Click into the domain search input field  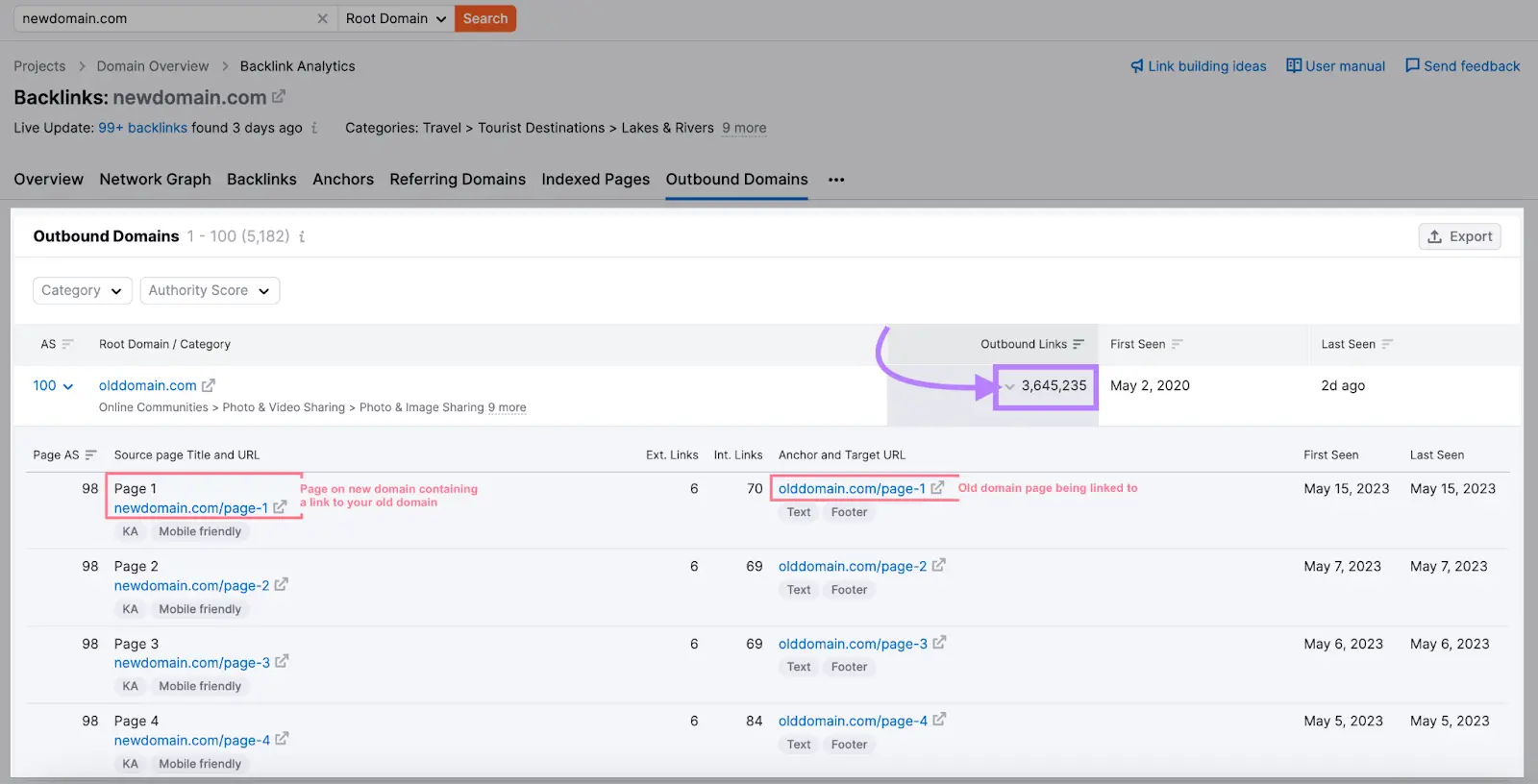(x=163, y=19)
